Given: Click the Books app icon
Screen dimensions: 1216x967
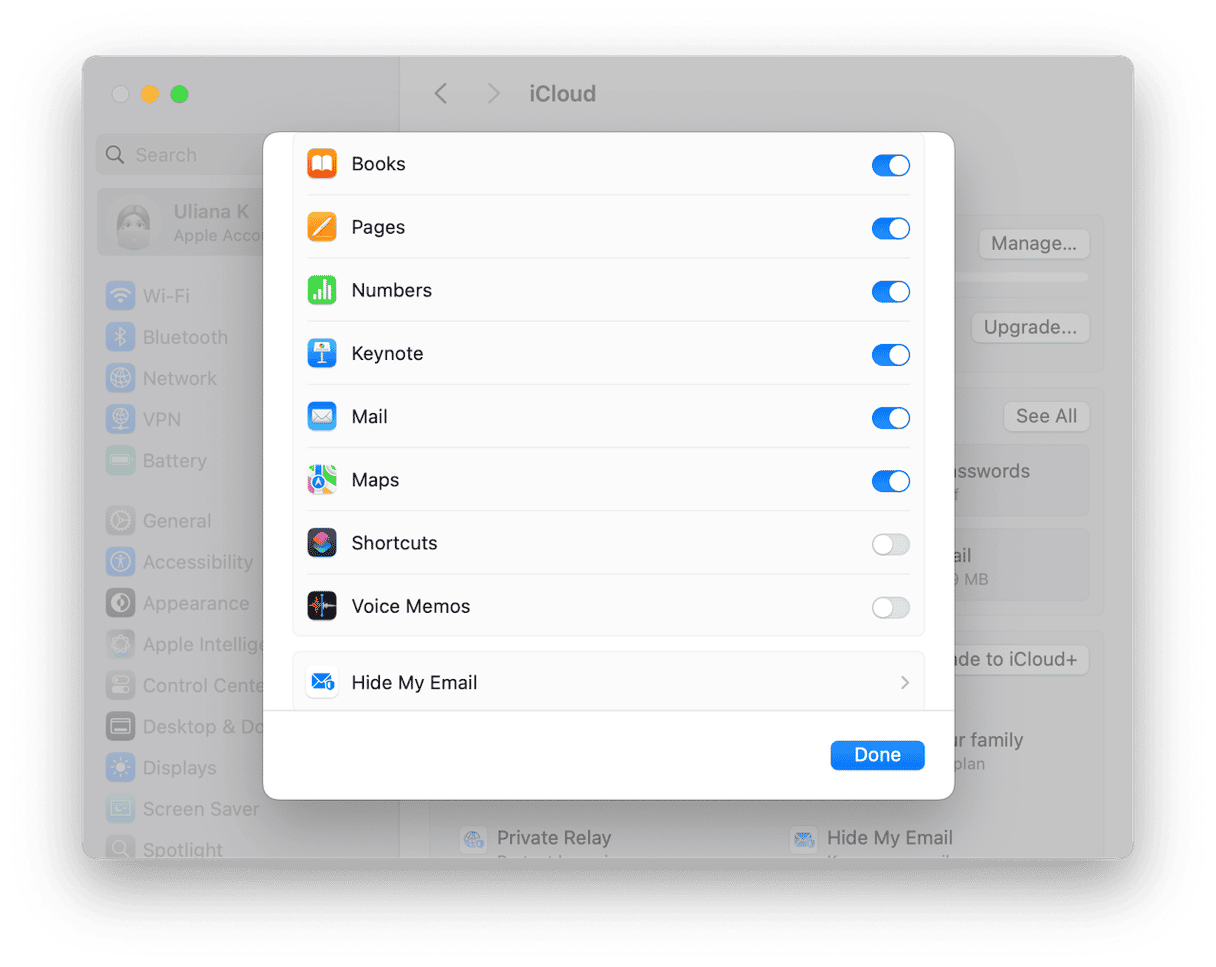Looking at the screenshot, I should click(x=322, y=164).
